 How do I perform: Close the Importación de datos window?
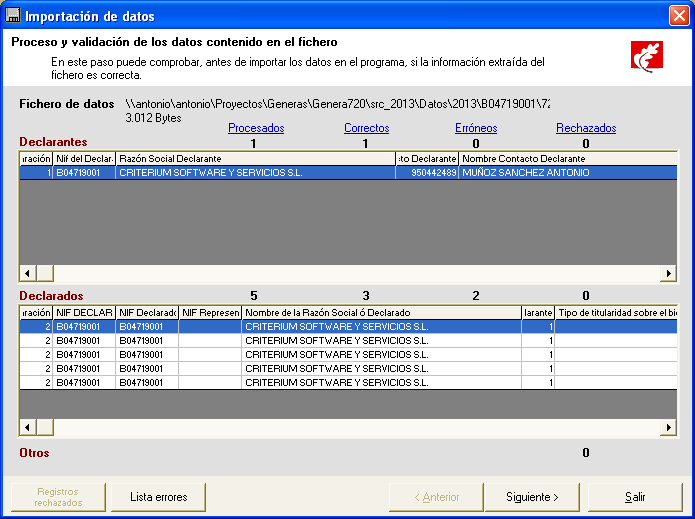coord(679,16)
